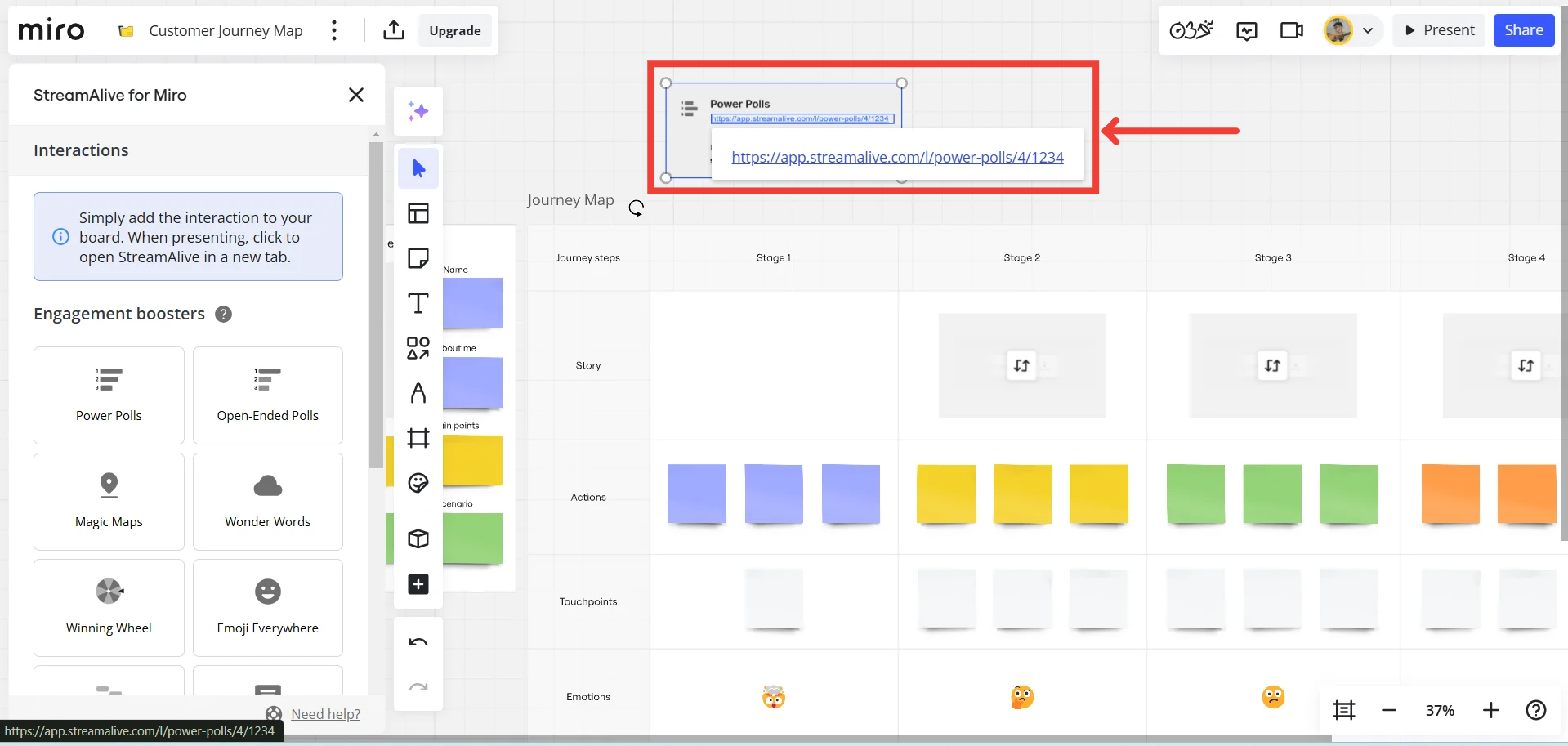Screen dimensions: 1568x746
Task: Select the first orange Actions sticky note
Action: [x=1450, y=494]
